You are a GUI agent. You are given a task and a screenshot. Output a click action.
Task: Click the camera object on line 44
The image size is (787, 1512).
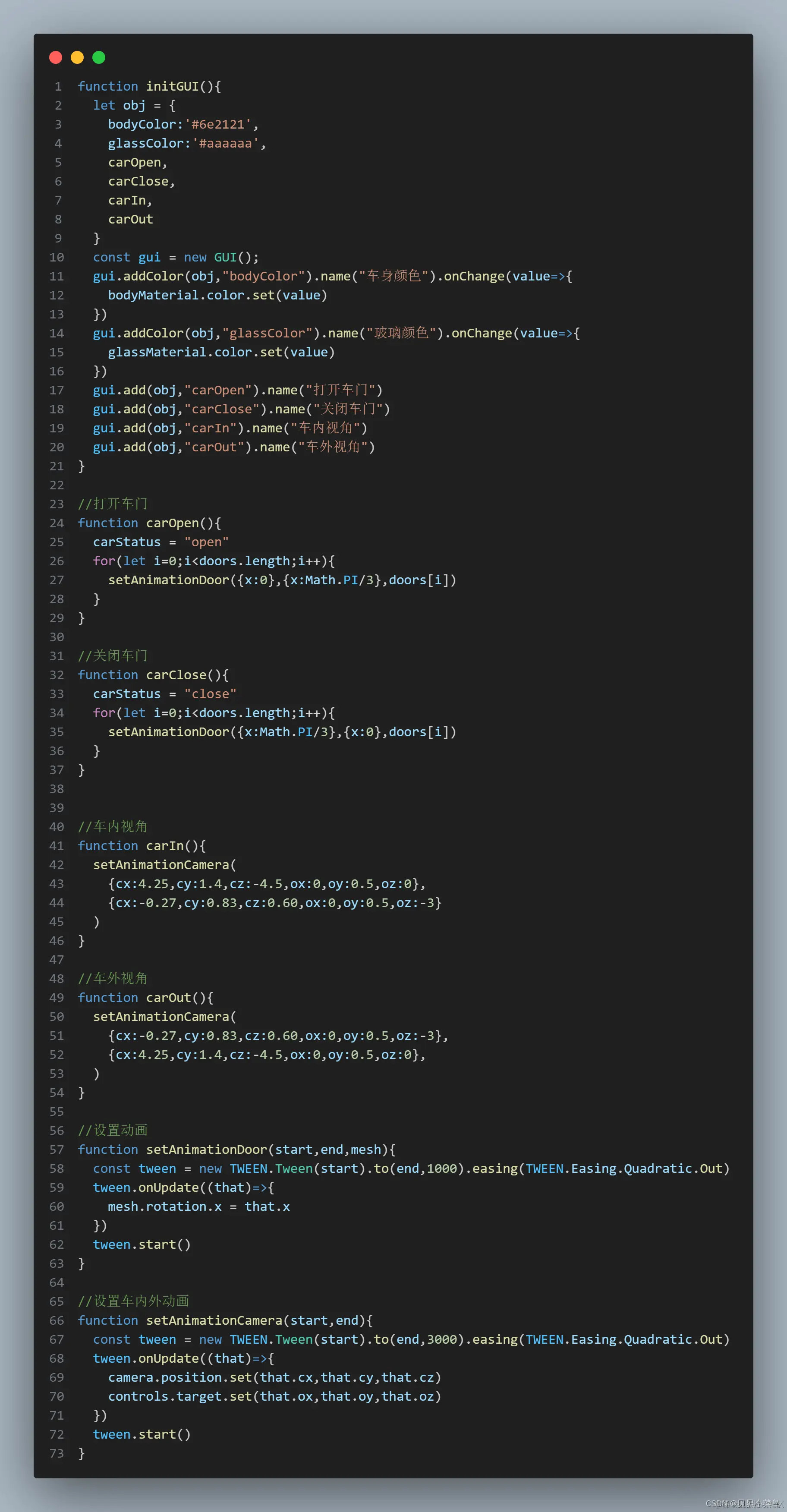coord(275,903)
